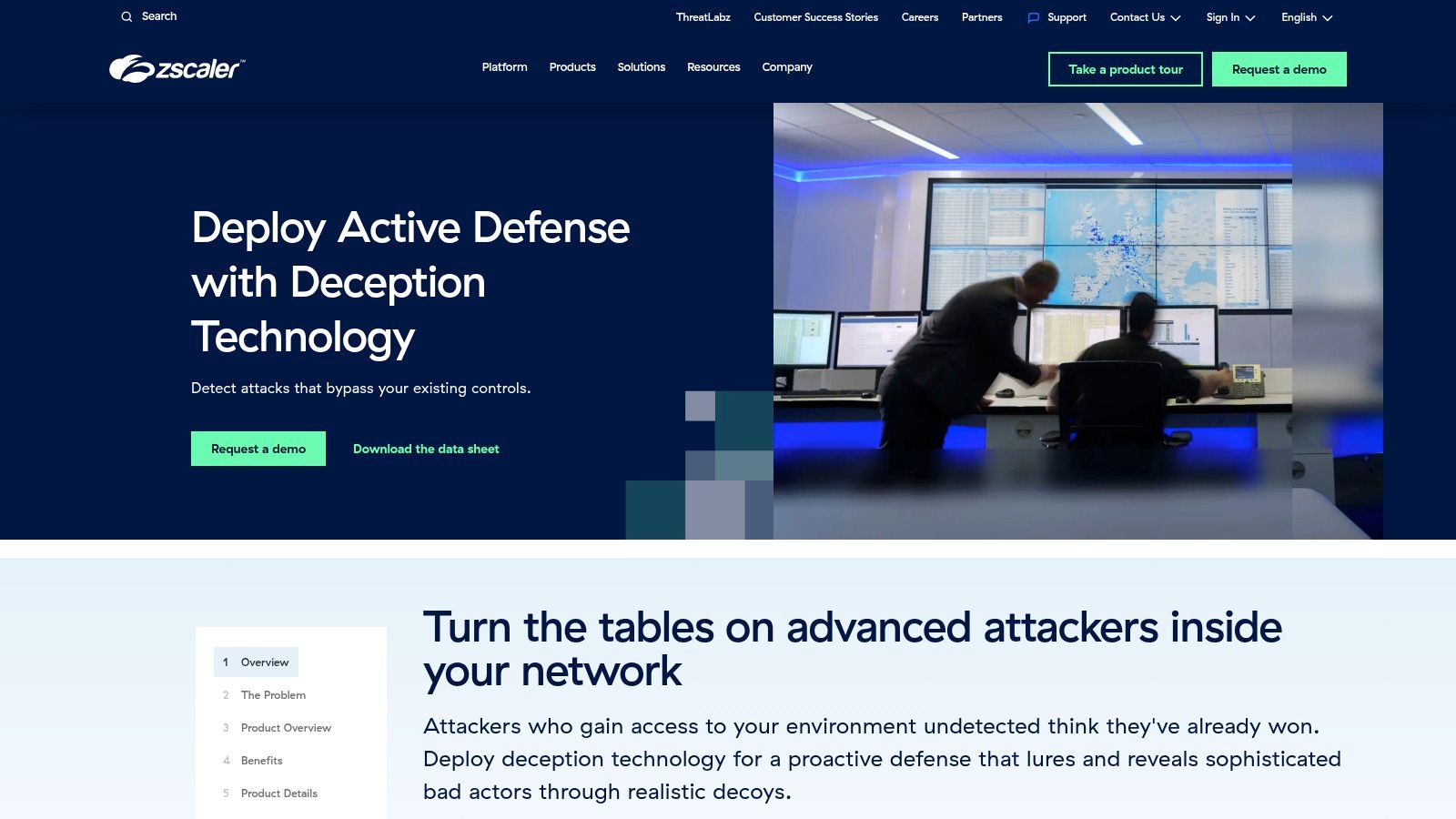Open the Contact Us dropdown

tap(1137, 17)
